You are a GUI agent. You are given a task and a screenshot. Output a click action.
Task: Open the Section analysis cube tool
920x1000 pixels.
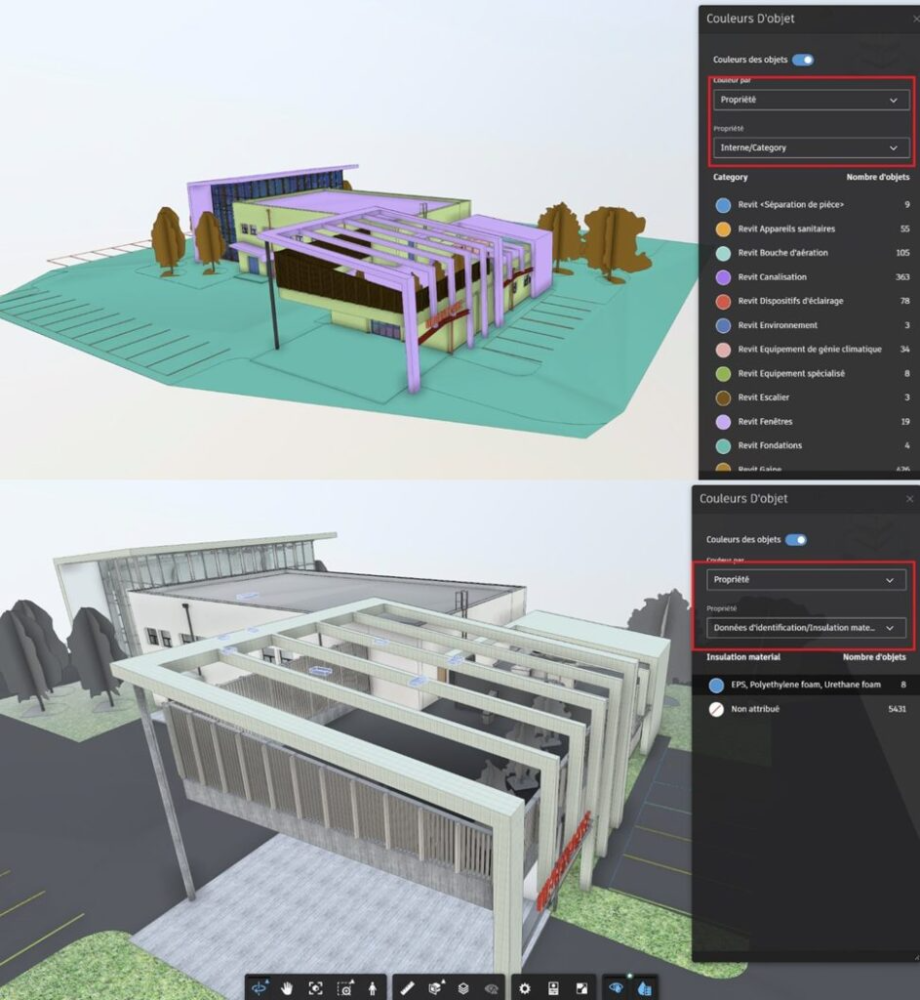(x=435, y=988)
